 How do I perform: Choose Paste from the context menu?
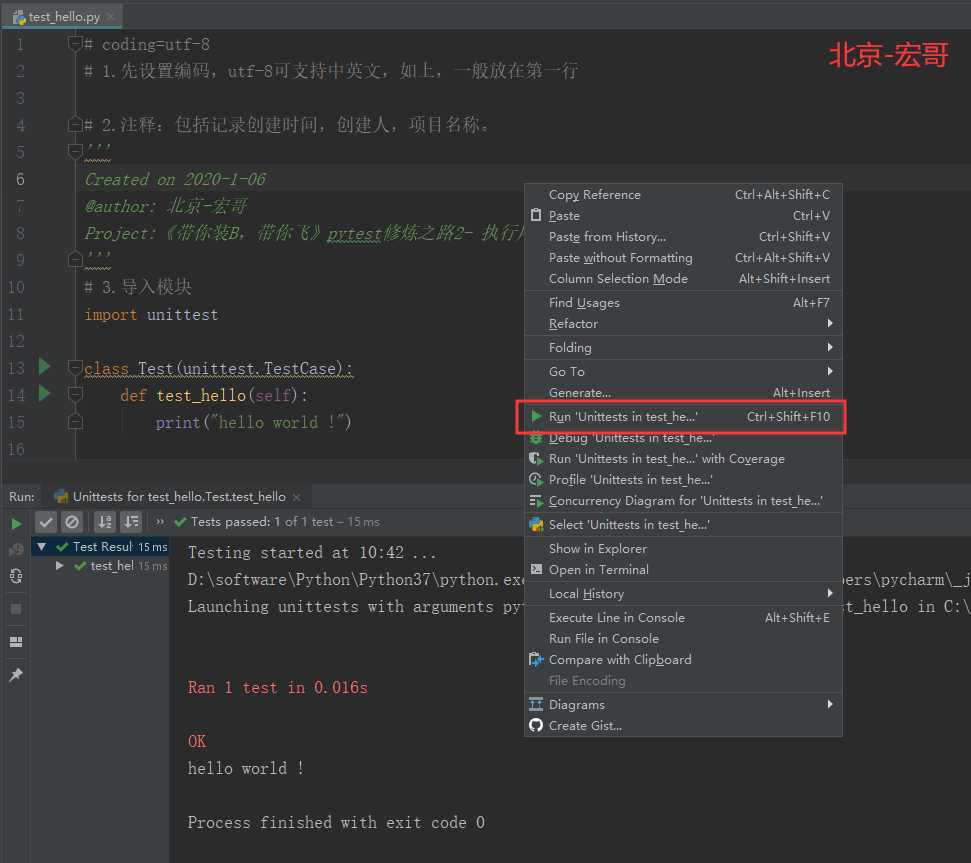click(683, 215)
